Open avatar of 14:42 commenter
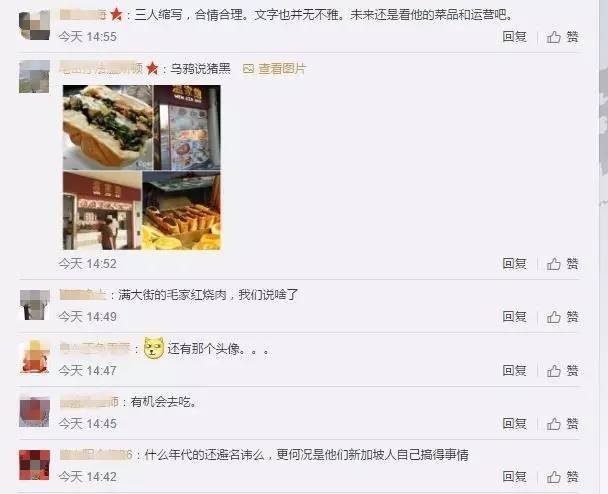608x494 pixels. click(35, 465)
